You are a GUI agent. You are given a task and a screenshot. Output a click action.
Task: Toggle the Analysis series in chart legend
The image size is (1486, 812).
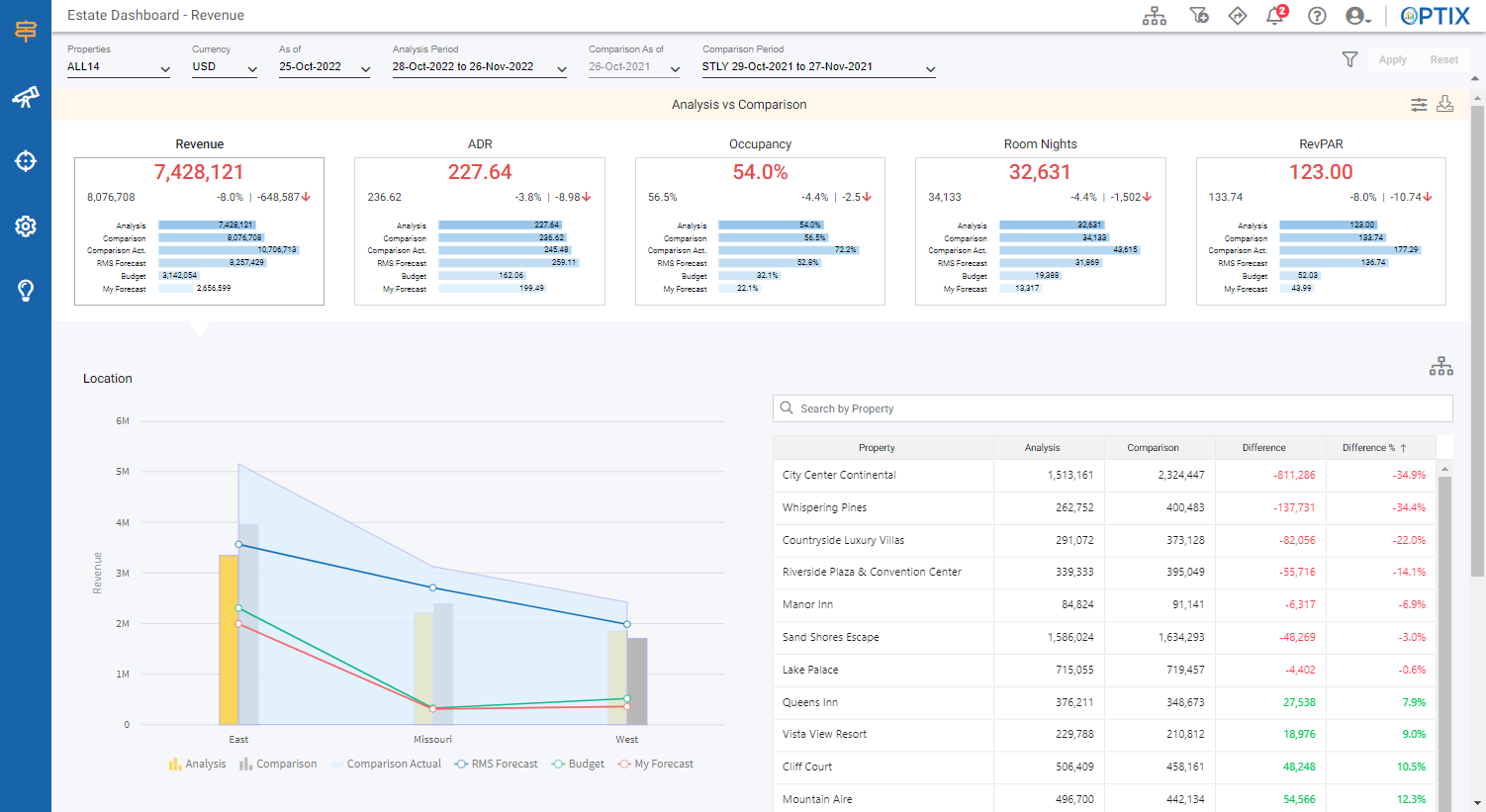(197, 765)
